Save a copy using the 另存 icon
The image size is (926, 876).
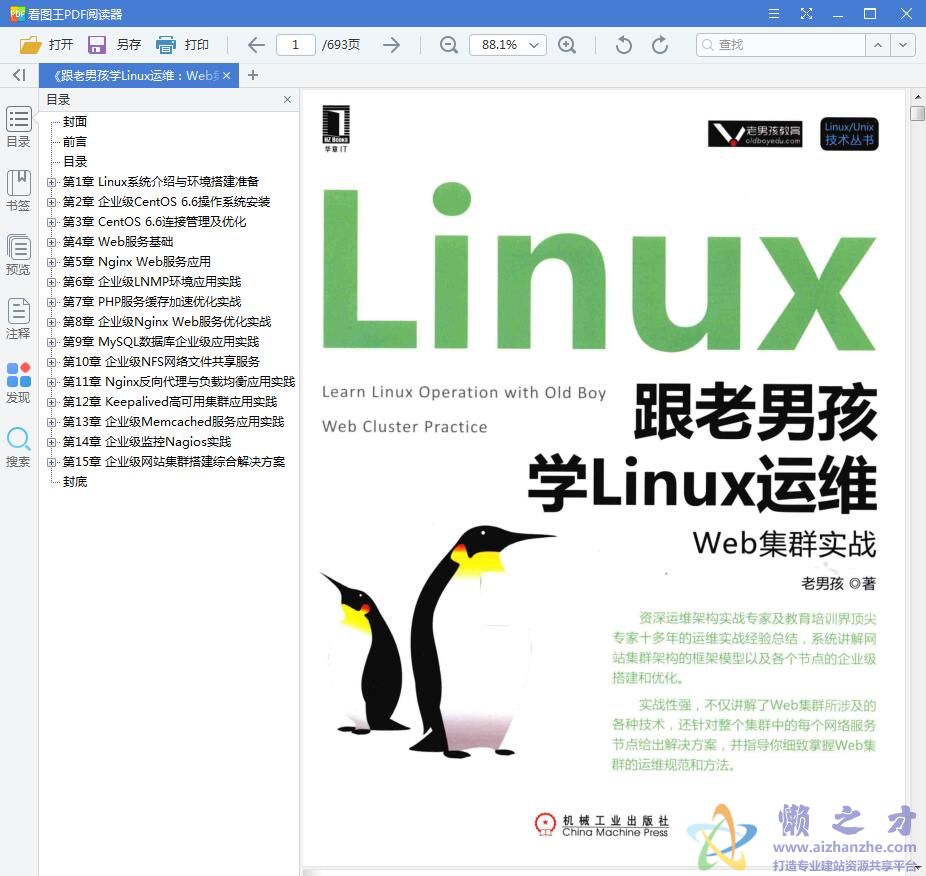[x=96, y=44]
